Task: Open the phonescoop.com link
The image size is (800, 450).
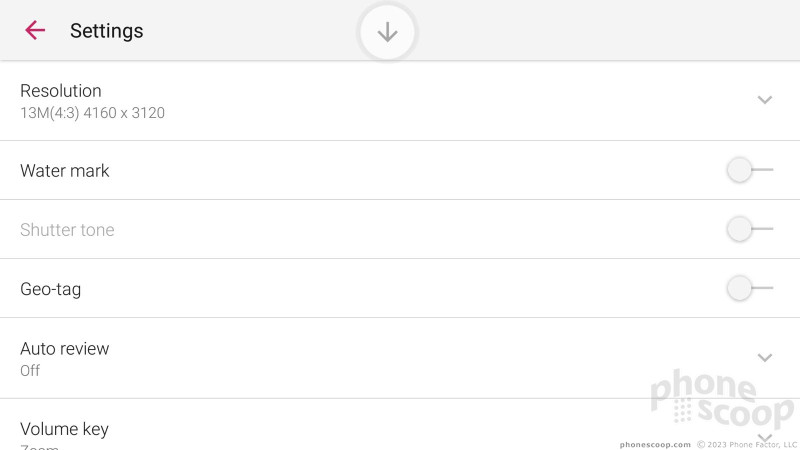Action: pos(655,445)
